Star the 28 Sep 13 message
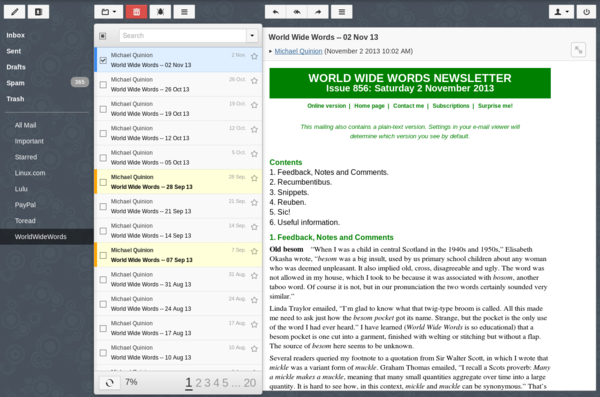 (x=254, y=178)
